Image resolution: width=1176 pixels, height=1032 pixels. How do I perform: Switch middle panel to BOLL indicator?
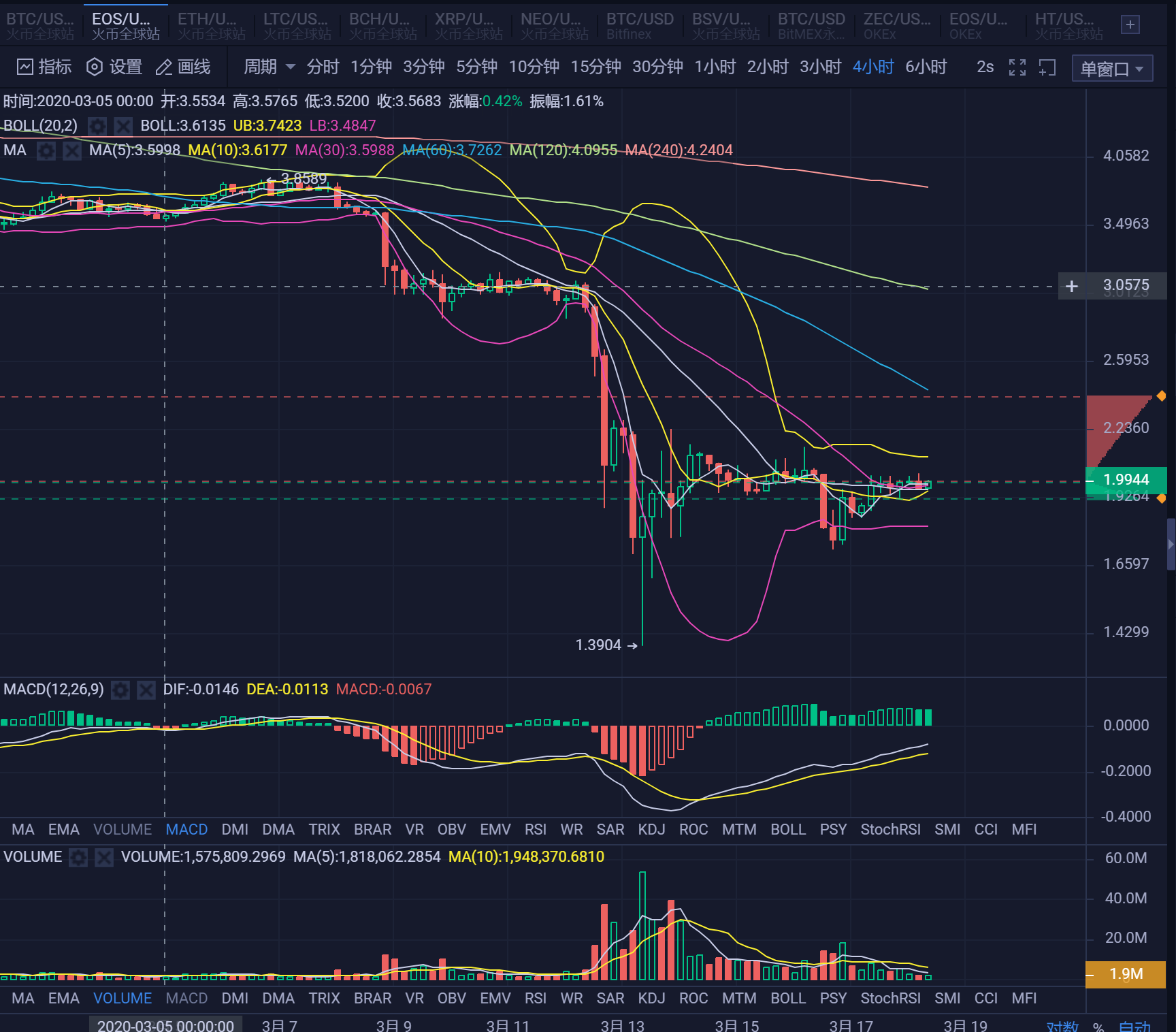pyautogui.click(x=788, y=830)
